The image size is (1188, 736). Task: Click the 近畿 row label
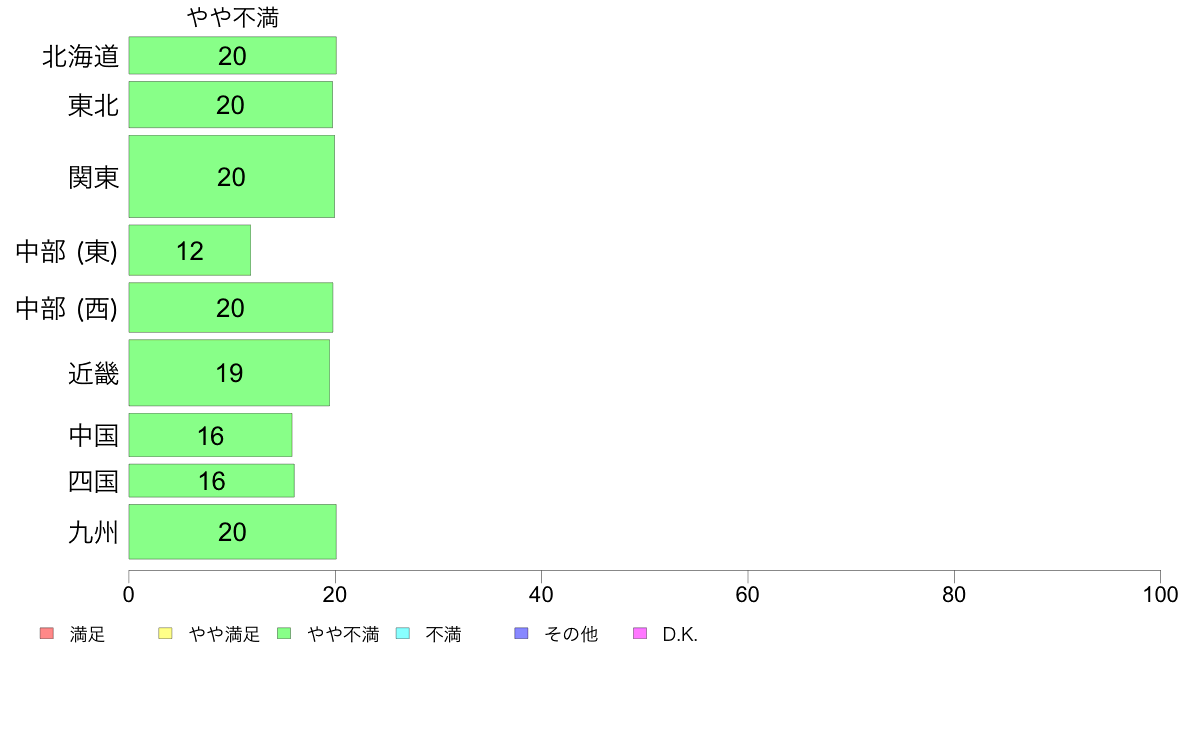(x=93, y=373)
